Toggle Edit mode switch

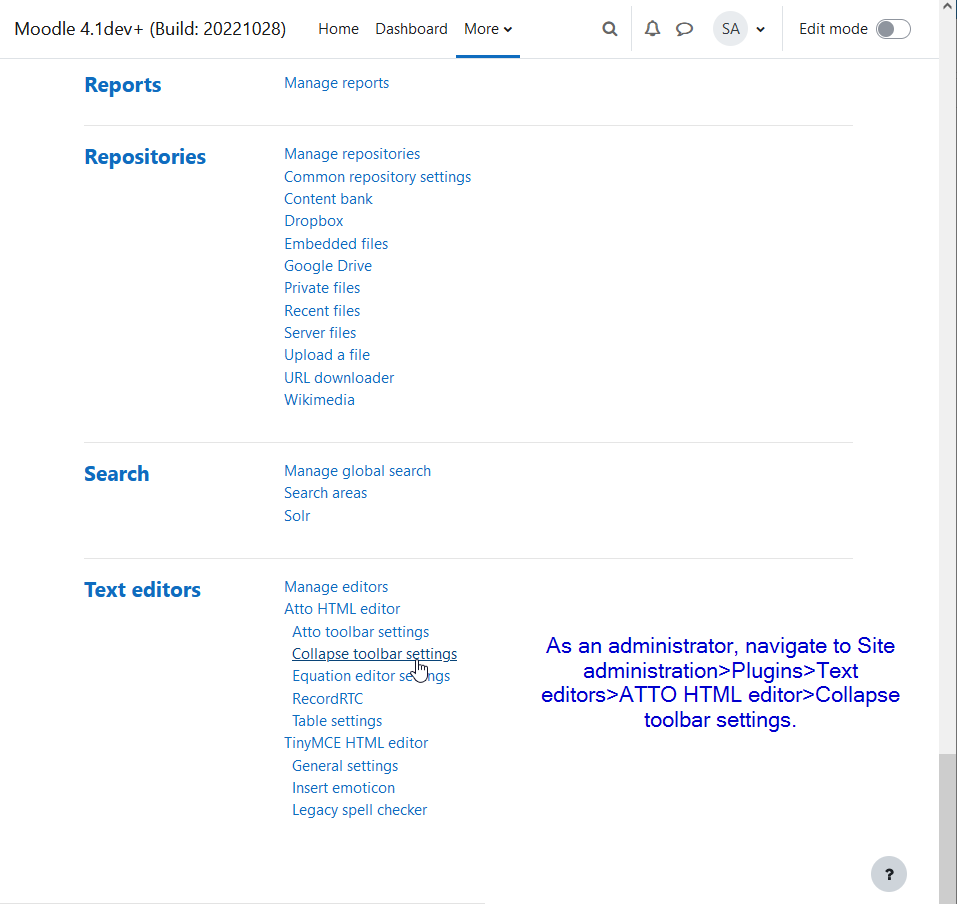click(893, 29)
